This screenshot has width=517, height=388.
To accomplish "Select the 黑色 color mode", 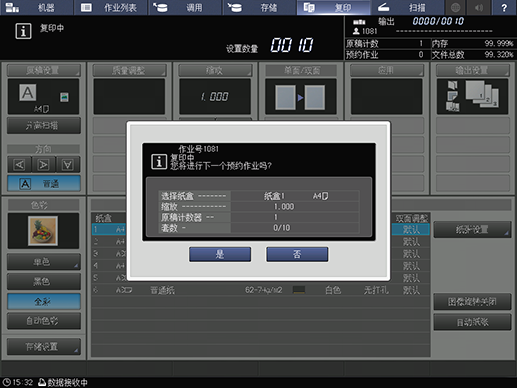I will 43,282.
